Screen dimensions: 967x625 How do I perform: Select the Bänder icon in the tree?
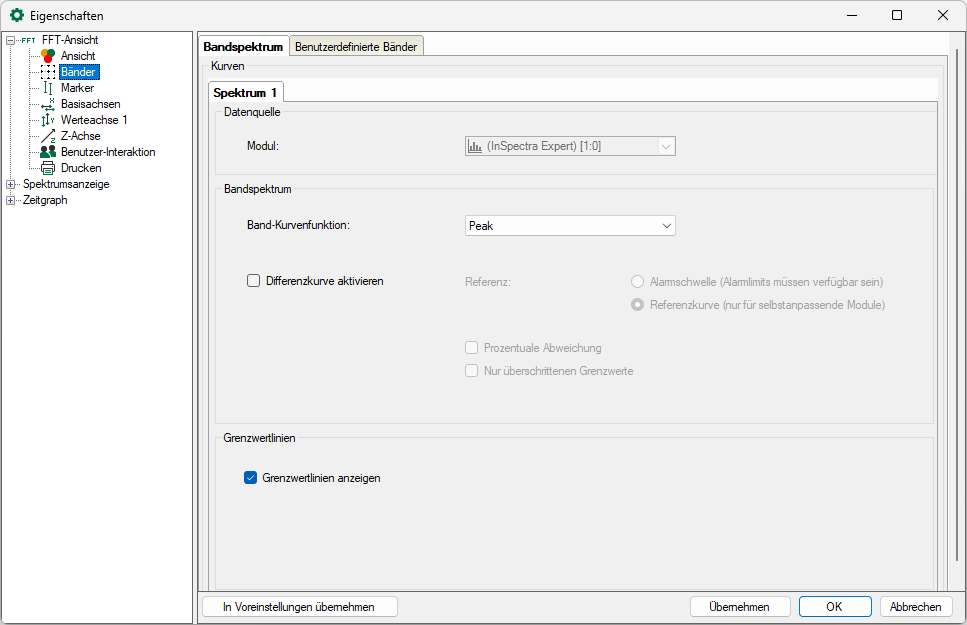point(48,72)
